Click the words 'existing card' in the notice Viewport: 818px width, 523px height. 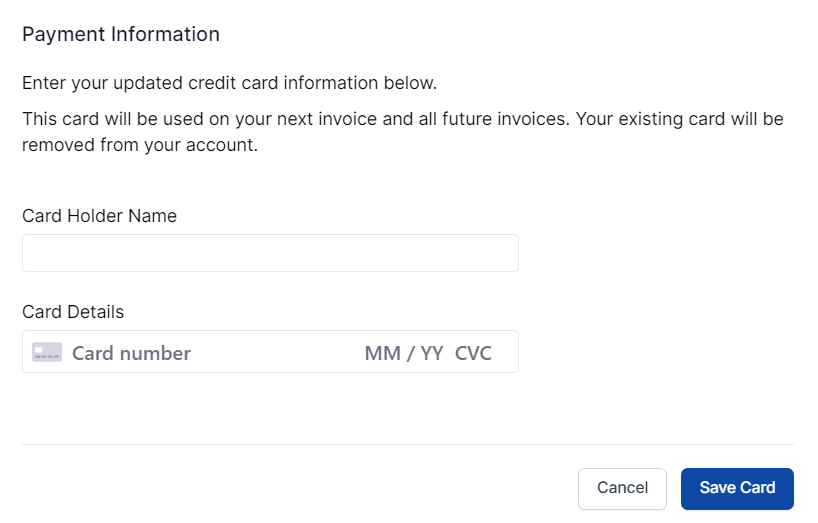[x=662, y=119]
